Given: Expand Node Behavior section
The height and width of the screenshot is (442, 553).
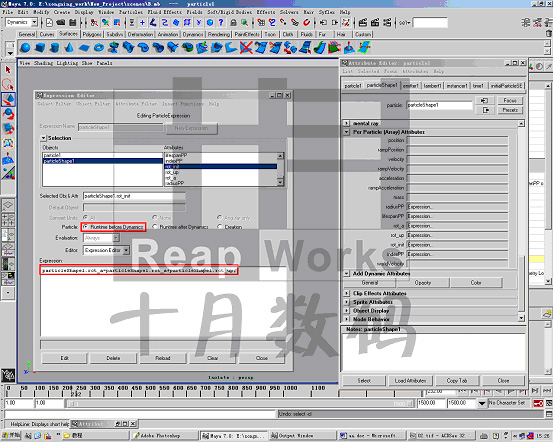Looking at the screenshot, I should coord(346,319).
